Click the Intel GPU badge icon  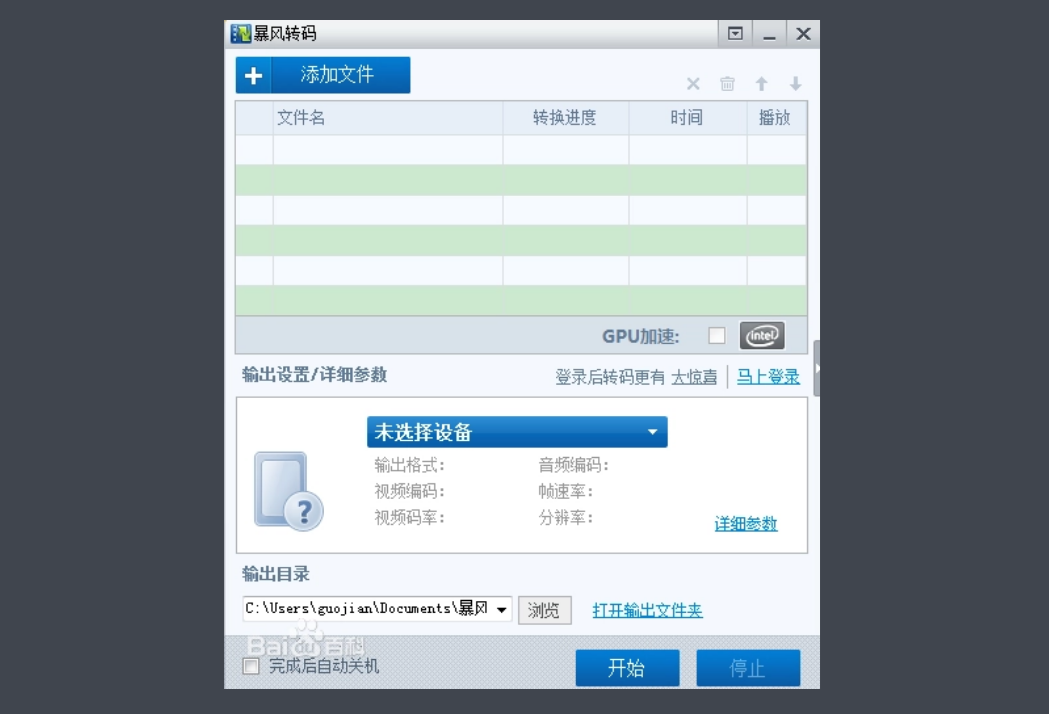point(762,335)
